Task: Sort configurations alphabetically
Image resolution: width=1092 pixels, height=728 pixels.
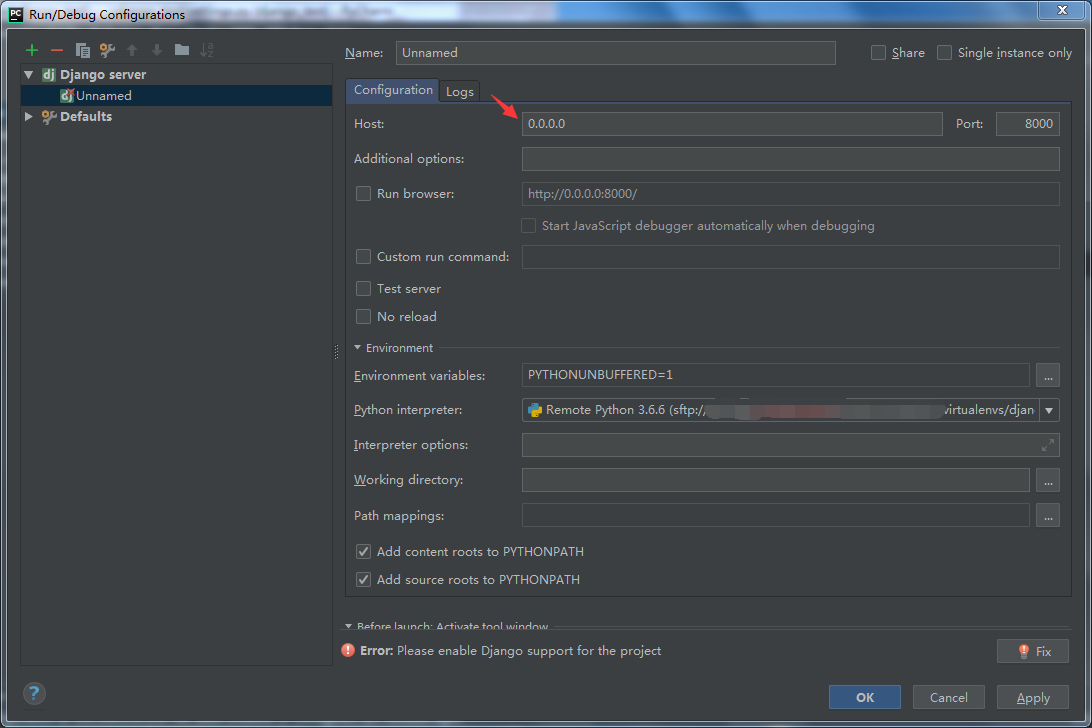Action: pyautogui.click(x=207, y=50)
